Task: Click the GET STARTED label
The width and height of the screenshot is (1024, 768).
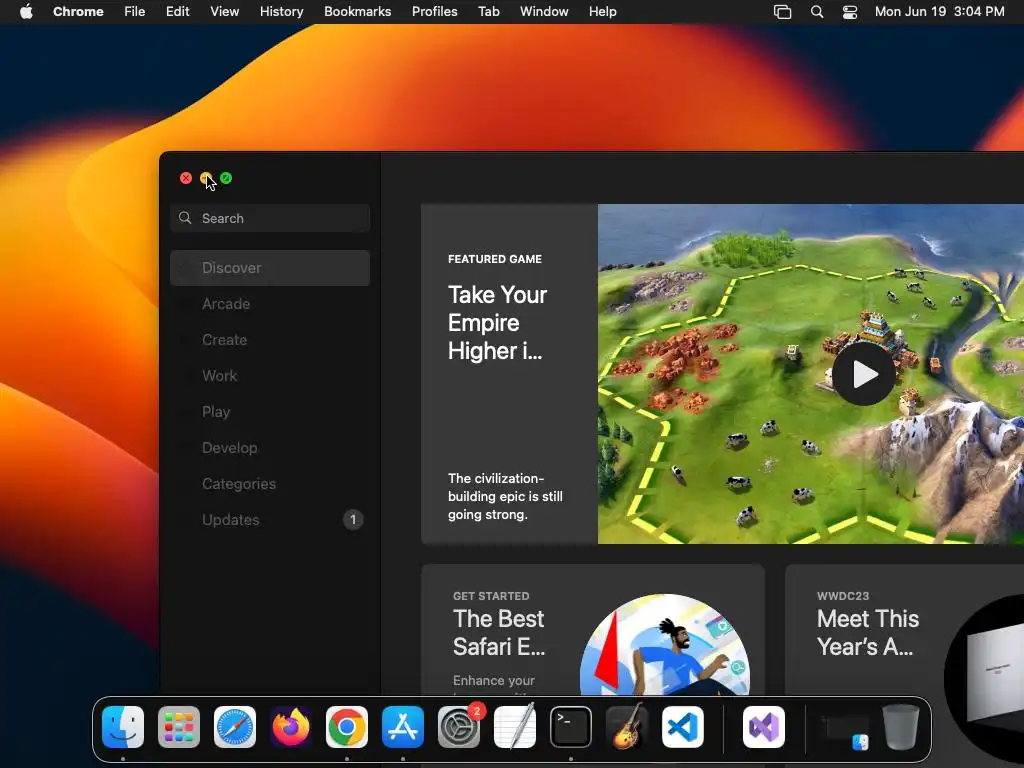Action: tap(491, 596)
